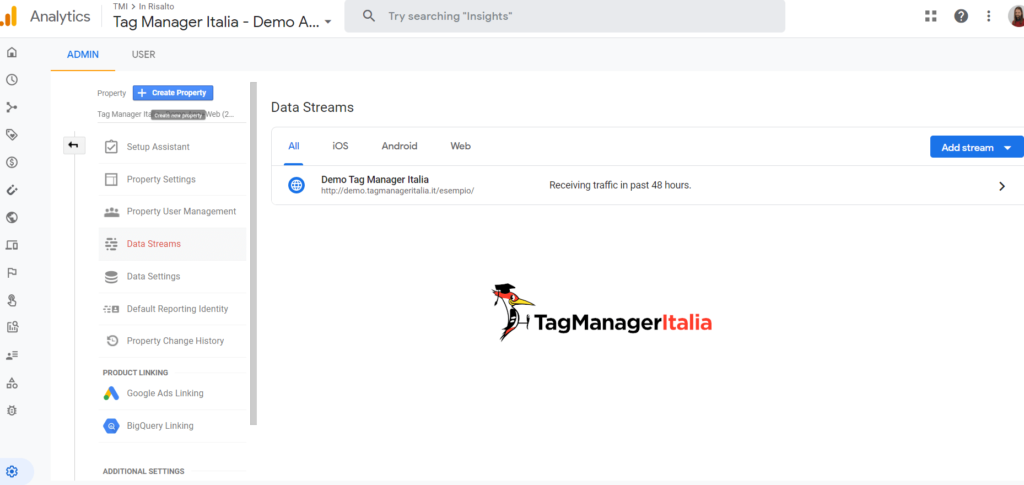Open Setup Assistant
Viewport: 1024px width, 485px height.
click(x=172, y=147)
